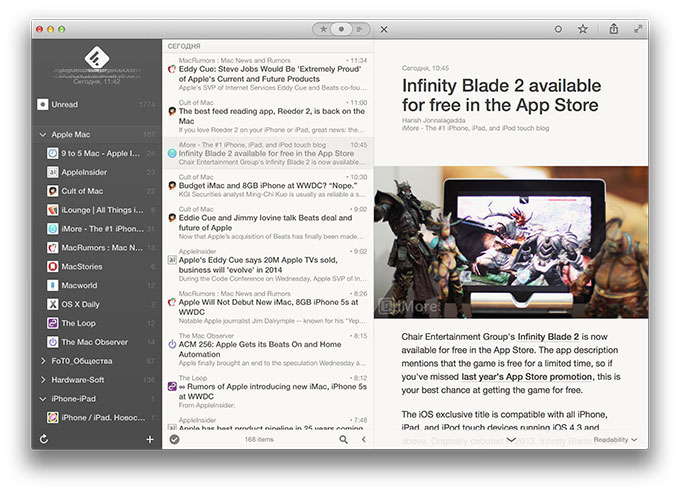Viewport: 680px width, 493px height.
Task: Open the MacStories feed
Action: 97,266
